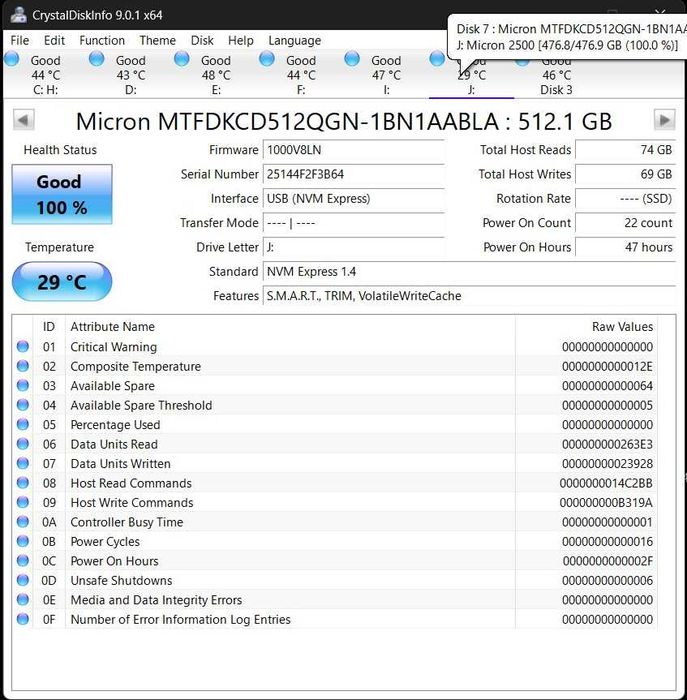
Task: Click status orb for Media and Data Integrity Errors
Action: coord(23,600)
